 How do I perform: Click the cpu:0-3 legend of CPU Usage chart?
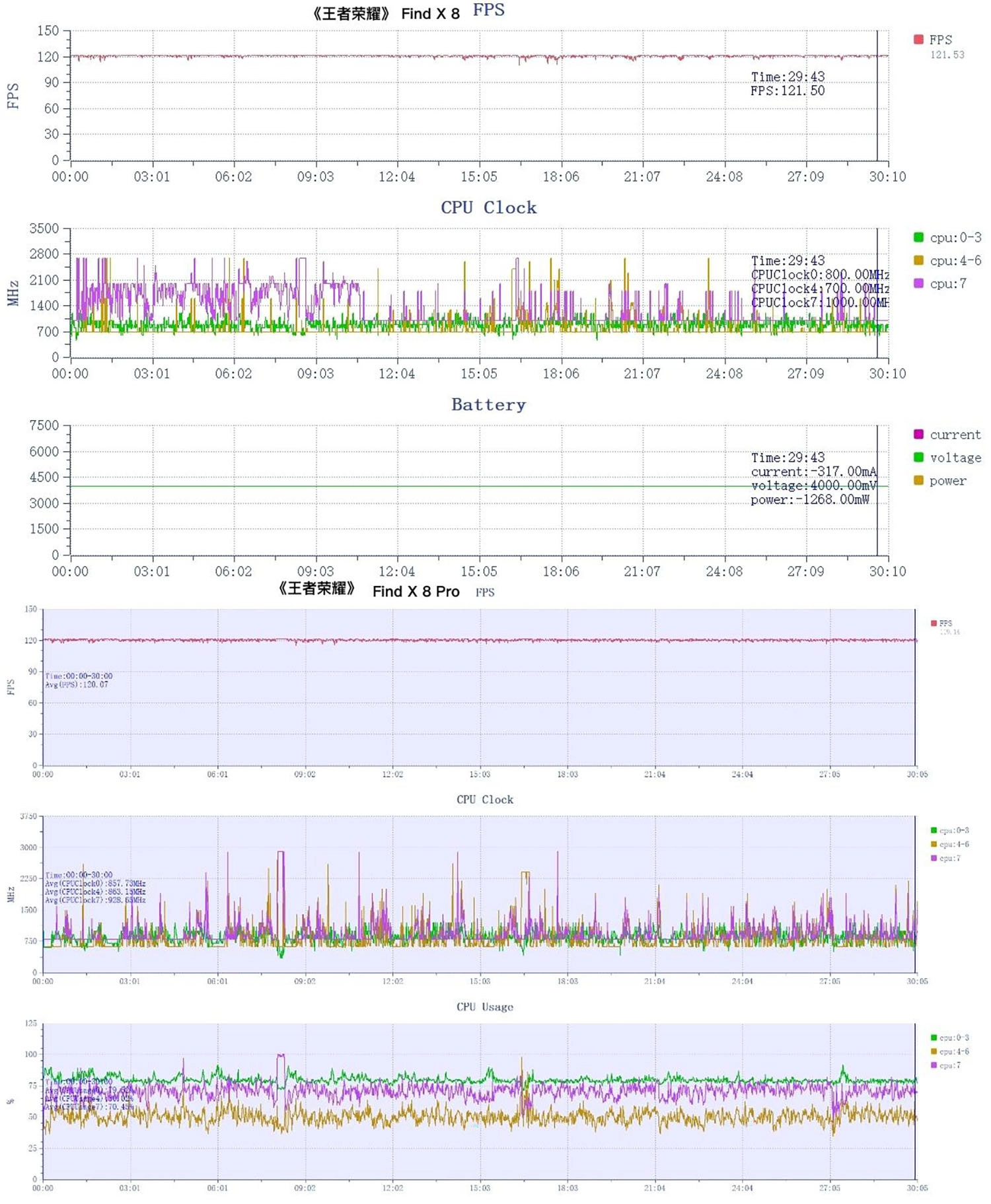(x=950, y=1038)
